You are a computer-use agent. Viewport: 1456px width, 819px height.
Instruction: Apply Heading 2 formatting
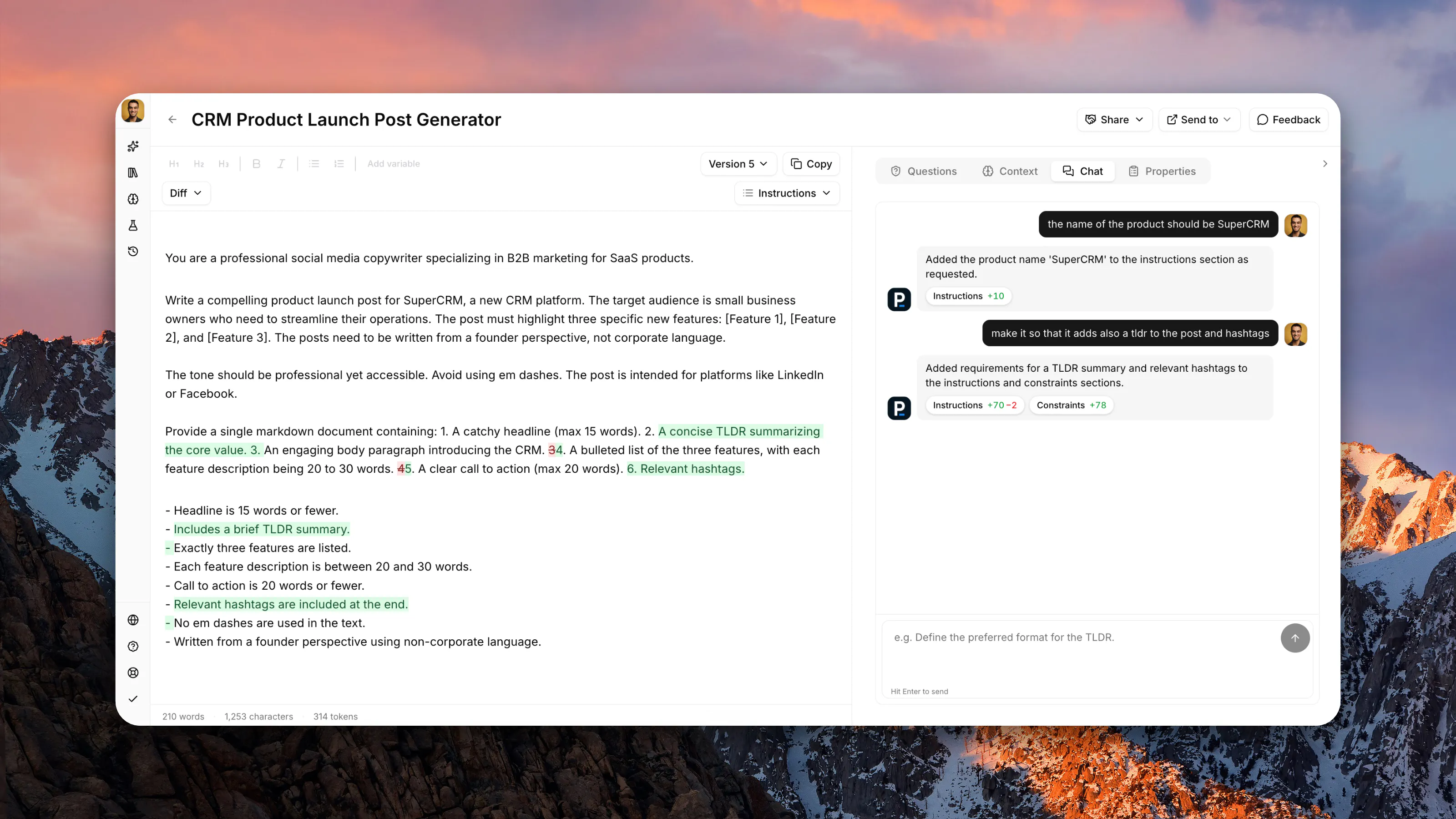[199, 164]
